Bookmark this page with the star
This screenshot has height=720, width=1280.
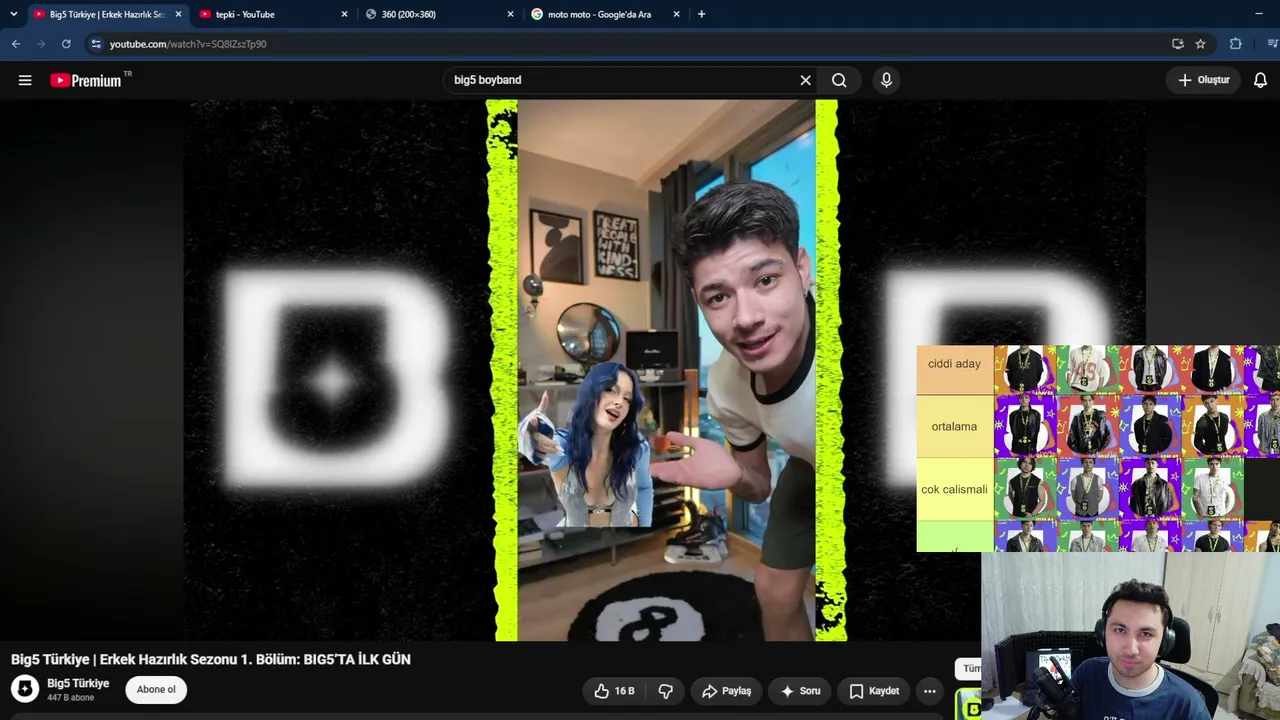click(x=1200, y=44)
